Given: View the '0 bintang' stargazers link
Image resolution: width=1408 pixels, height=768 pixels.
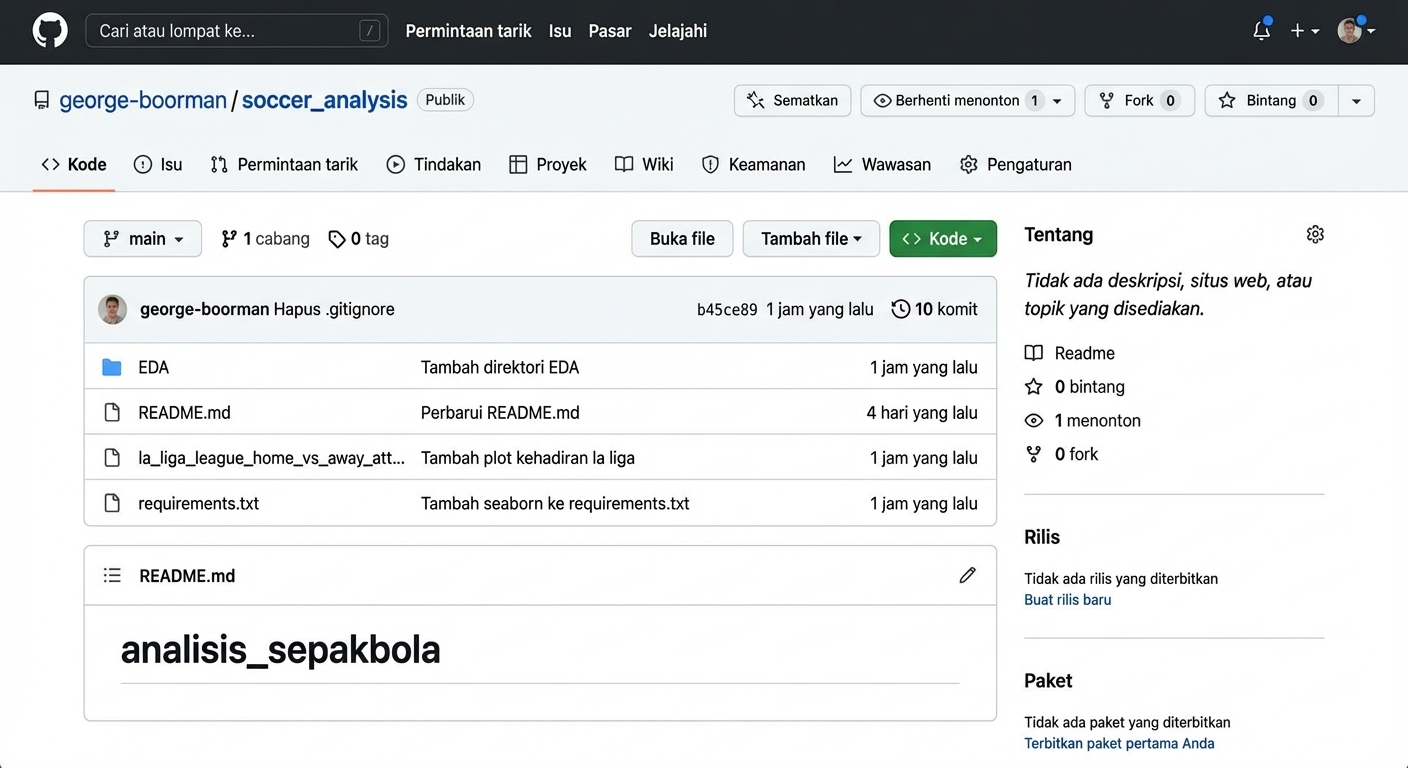Looking at the screenshot, I should (1075, 387).
